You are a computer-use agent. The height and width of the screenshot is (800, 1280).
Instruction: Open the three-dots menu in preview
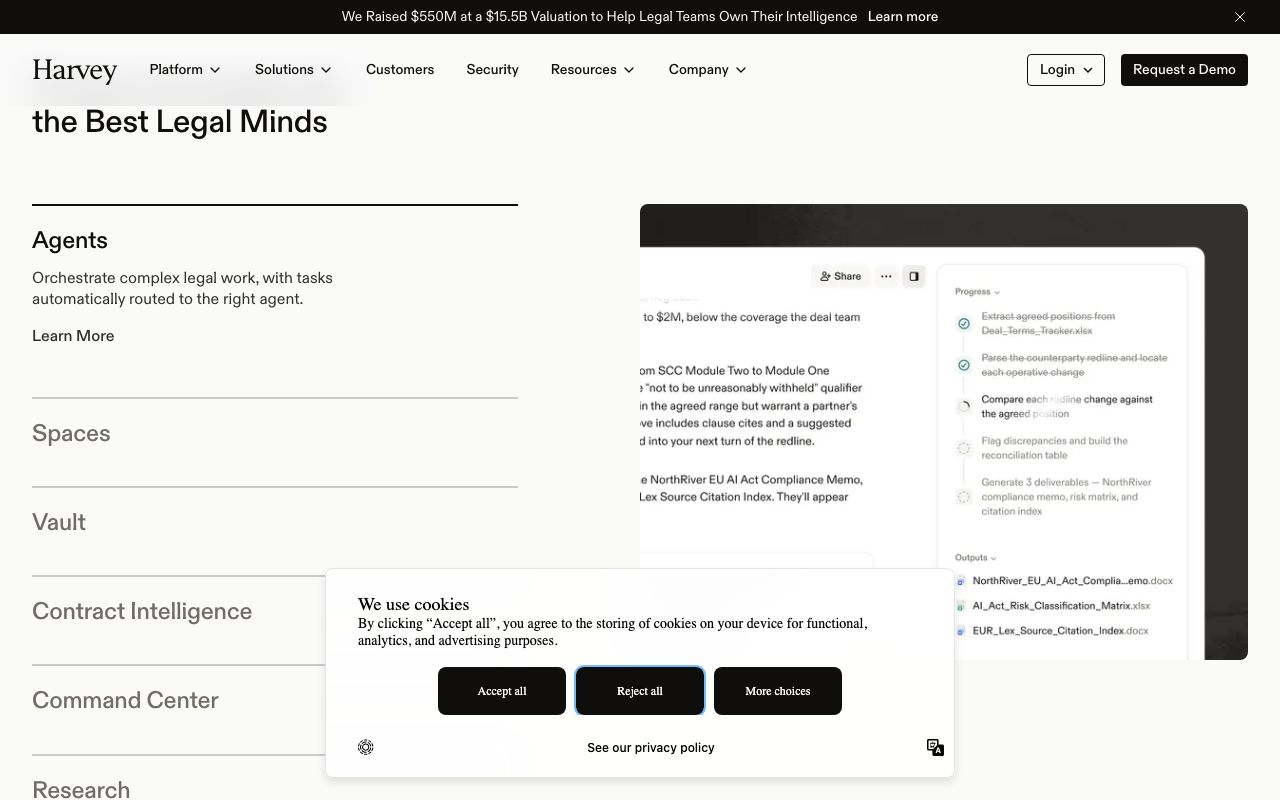886,276
